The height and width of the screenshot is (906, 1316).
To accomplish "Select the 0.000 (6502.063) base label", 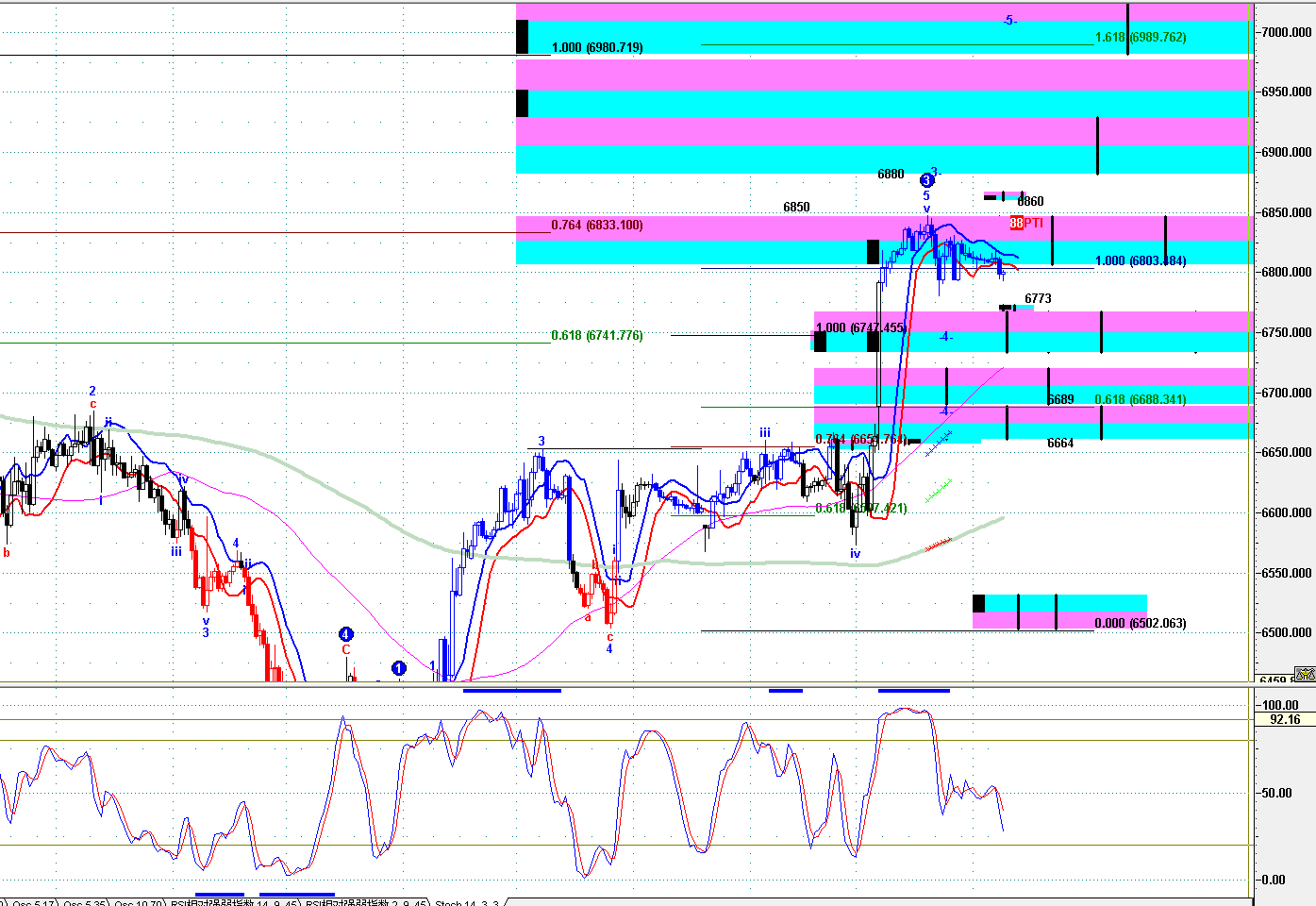I will (1141, 623).
